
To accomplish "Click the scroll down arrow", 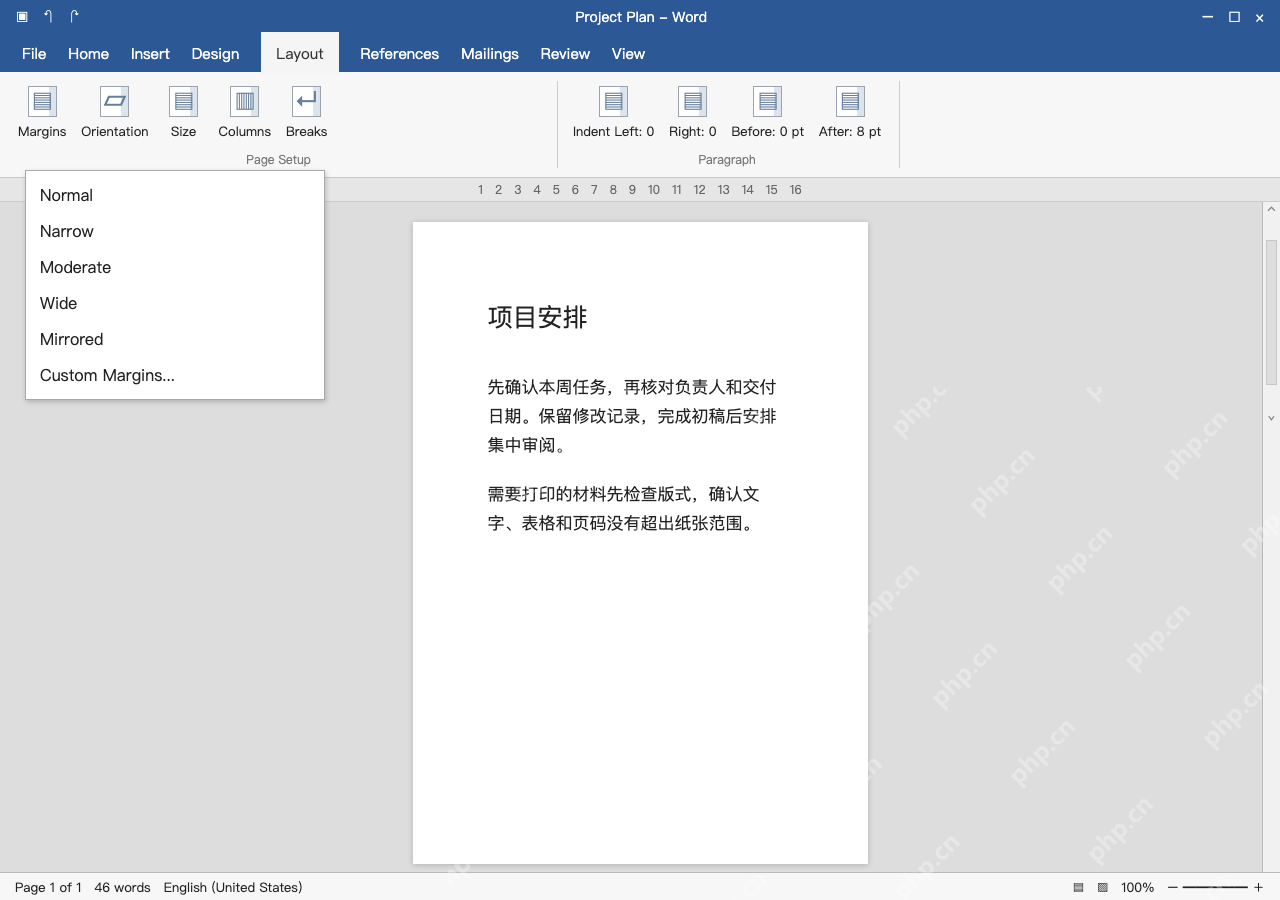I will (1272, 418).
